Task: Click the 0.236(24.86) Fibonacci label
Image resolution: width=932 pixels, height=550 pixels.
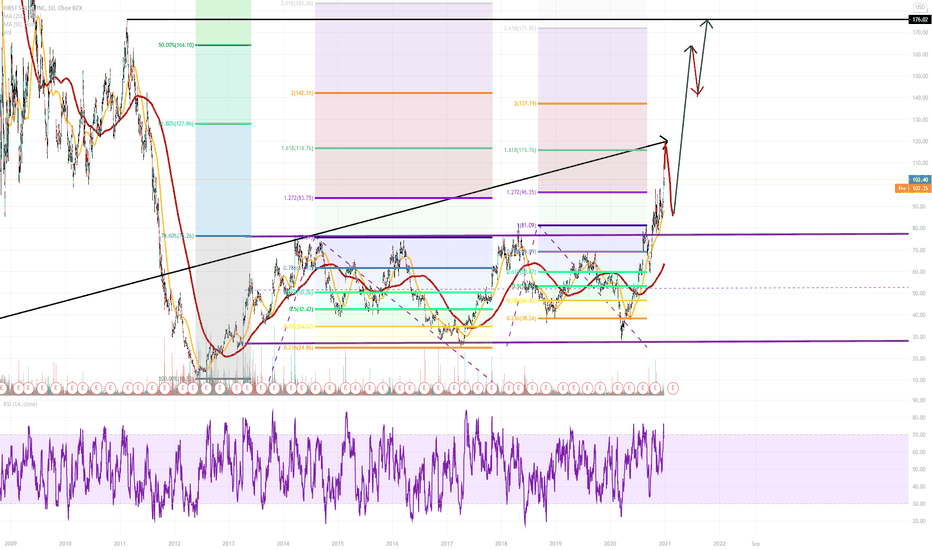Action: click(298, 348)
